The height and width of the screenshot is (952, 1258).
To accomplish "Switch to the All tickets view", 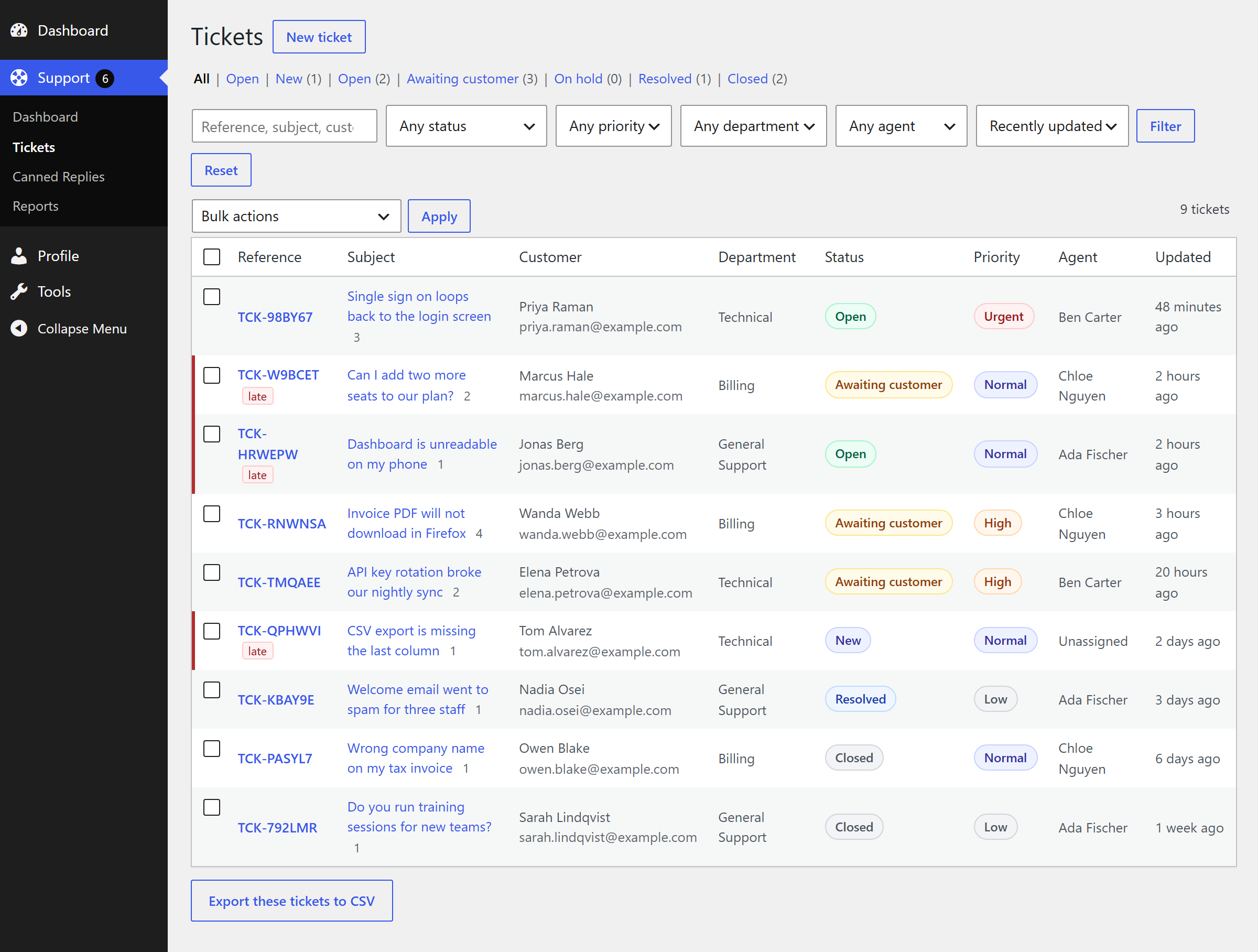I will (x=201, y=79).
